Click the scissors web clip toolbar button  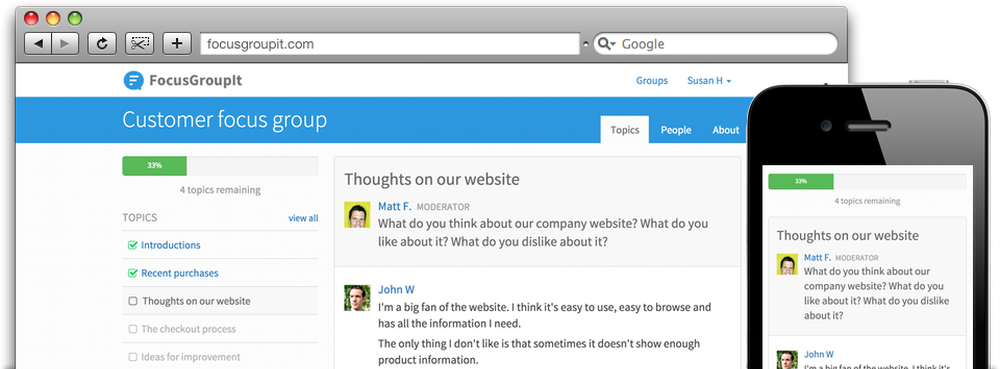140,43
